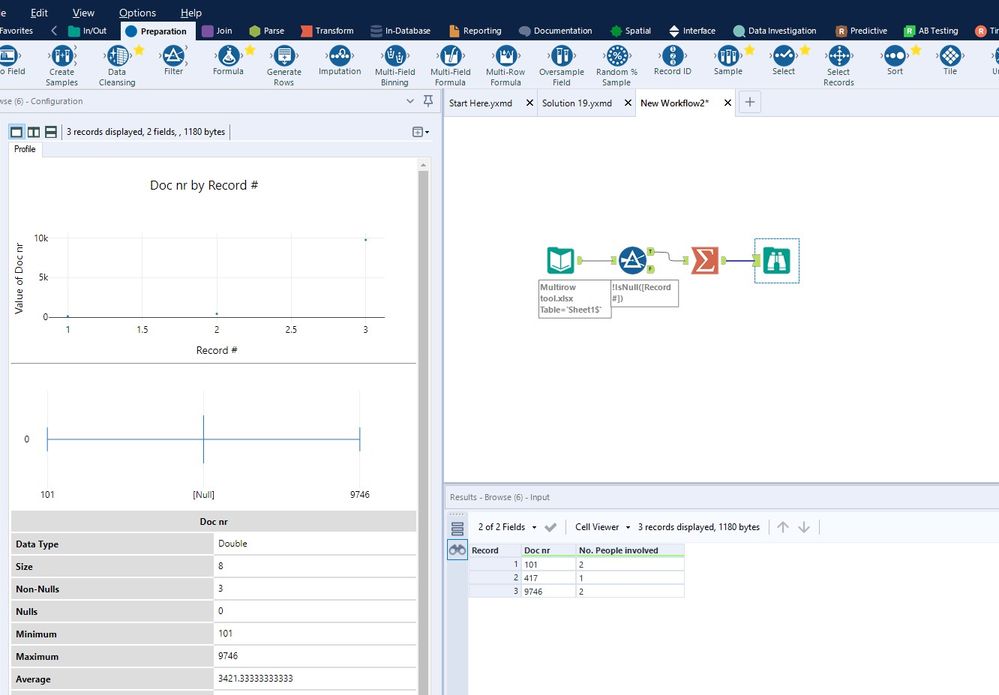Select the Filter tool in palette

pos(173,61)
